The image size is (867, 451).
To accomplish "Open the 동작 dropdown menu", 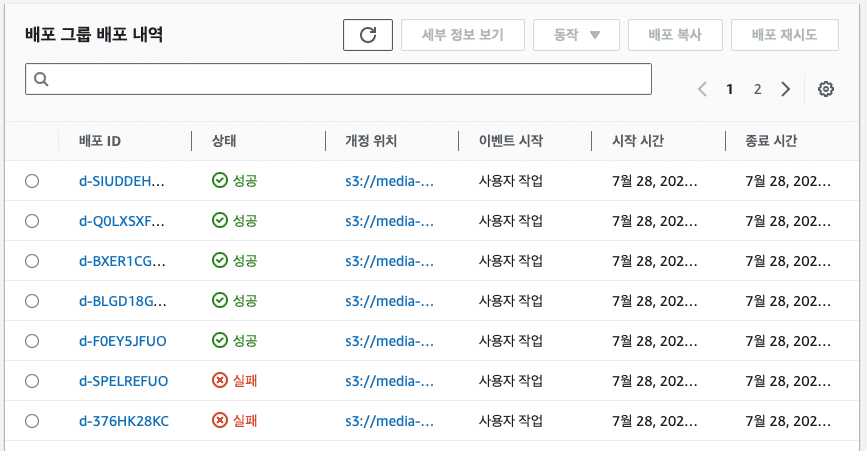I will (576, 34).
